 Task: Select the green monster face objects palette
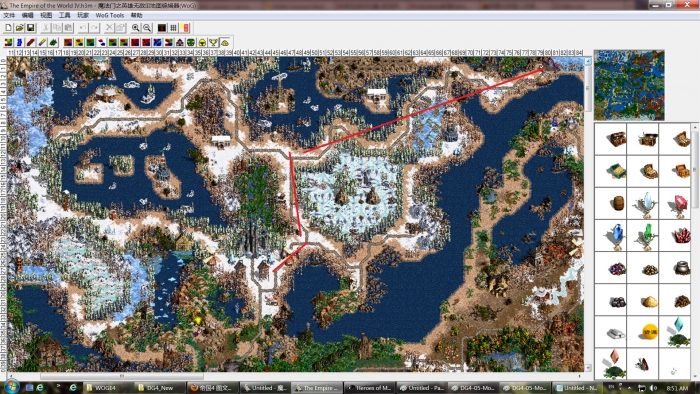coord(191,42)
